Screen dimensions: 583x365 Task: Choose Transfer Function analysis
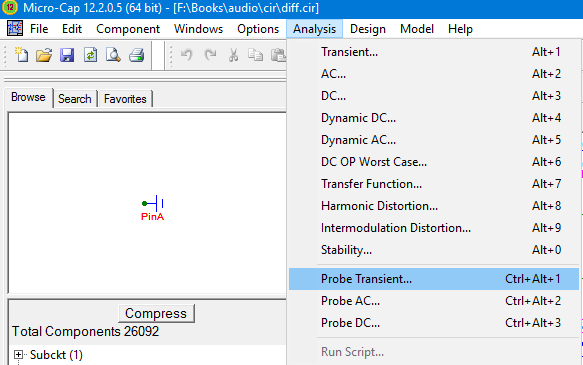click(434, 184)
